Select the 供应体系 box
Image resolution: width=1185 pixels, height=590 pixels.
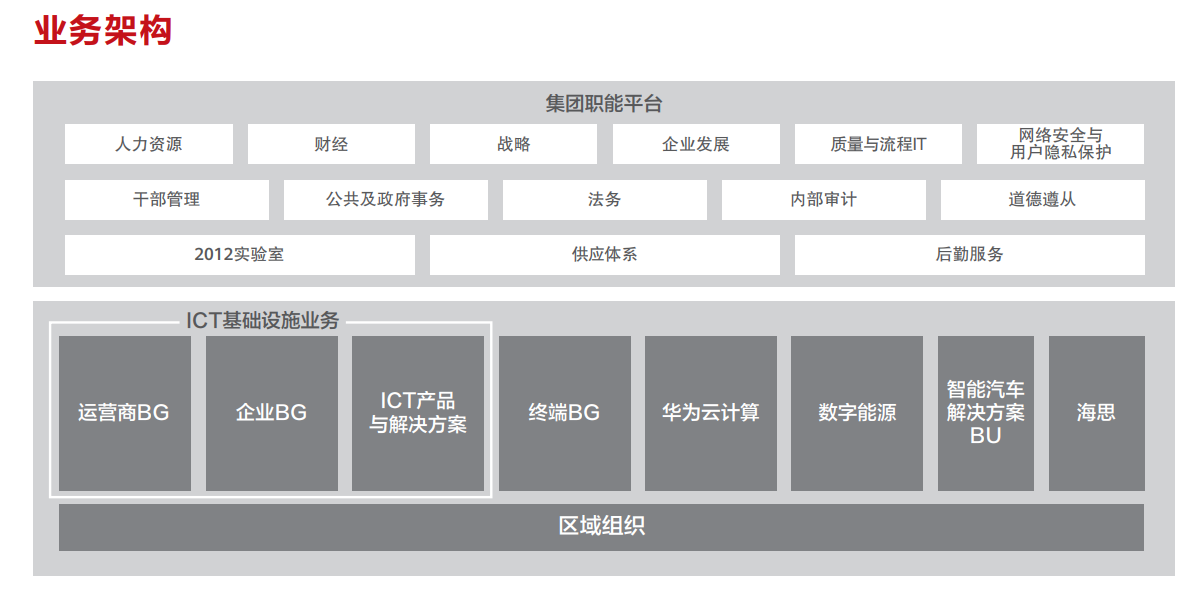[605, 255]
